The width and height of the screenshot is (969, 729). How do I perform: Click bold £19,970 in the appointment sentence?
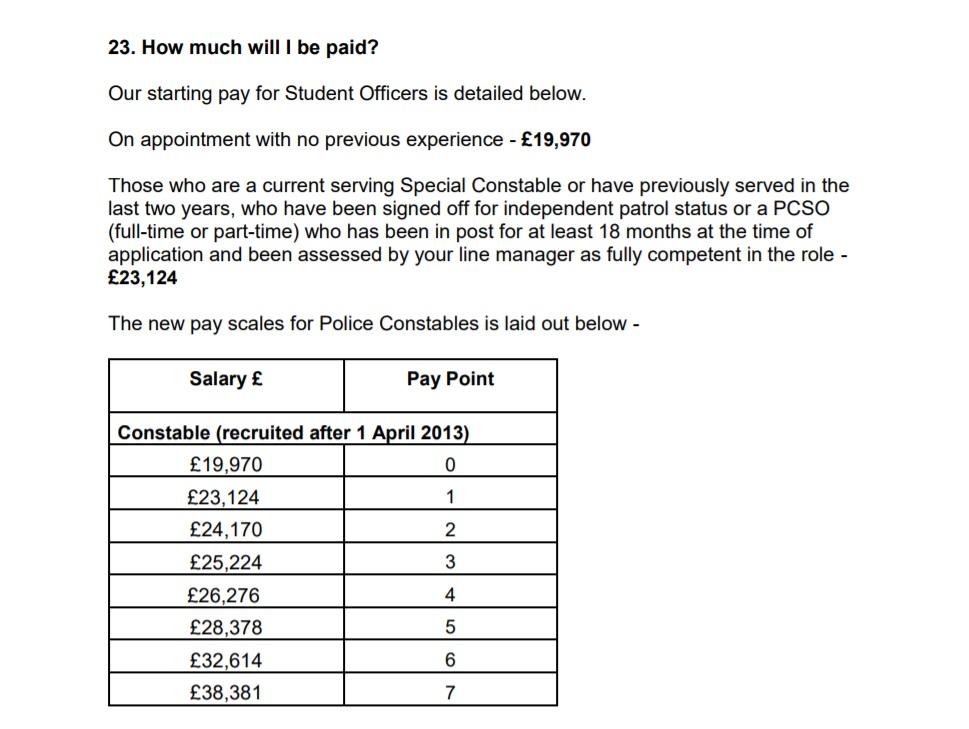click(556, 140)
